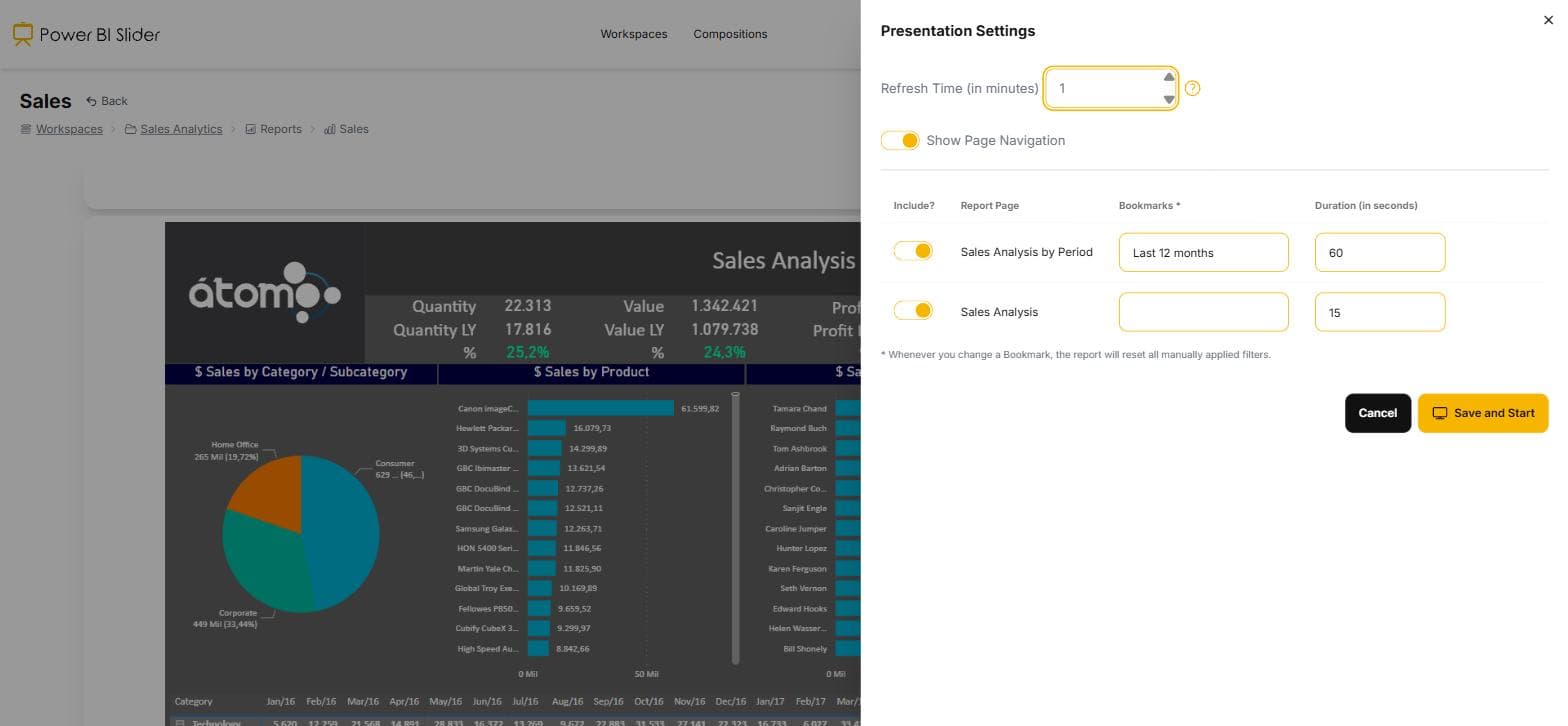
Task: Click the Power BI Slider logo icon
Action: coord(23,34)
